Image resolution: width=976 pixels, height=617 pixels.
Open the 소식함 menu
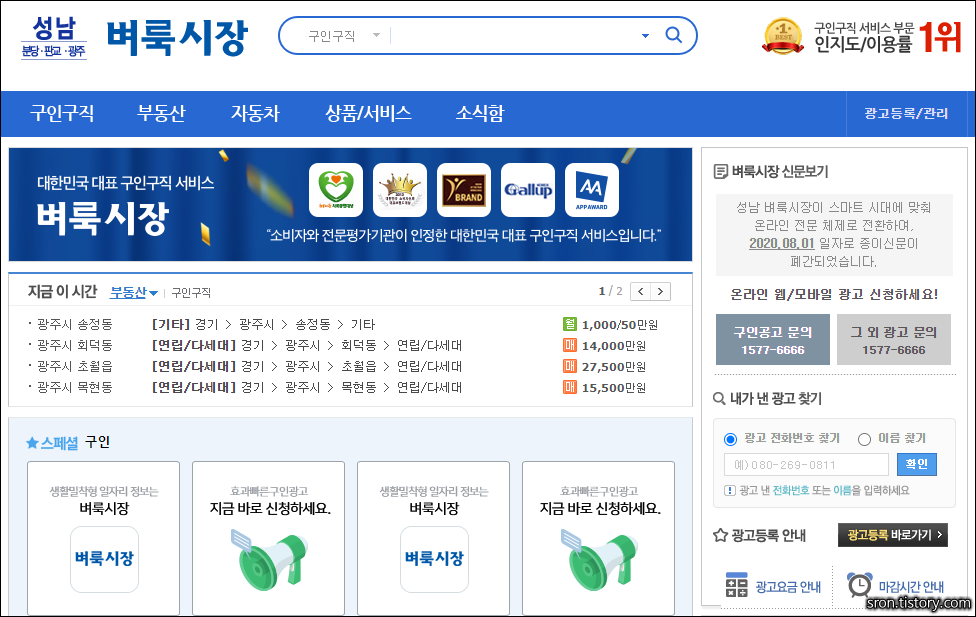[480, 113]
